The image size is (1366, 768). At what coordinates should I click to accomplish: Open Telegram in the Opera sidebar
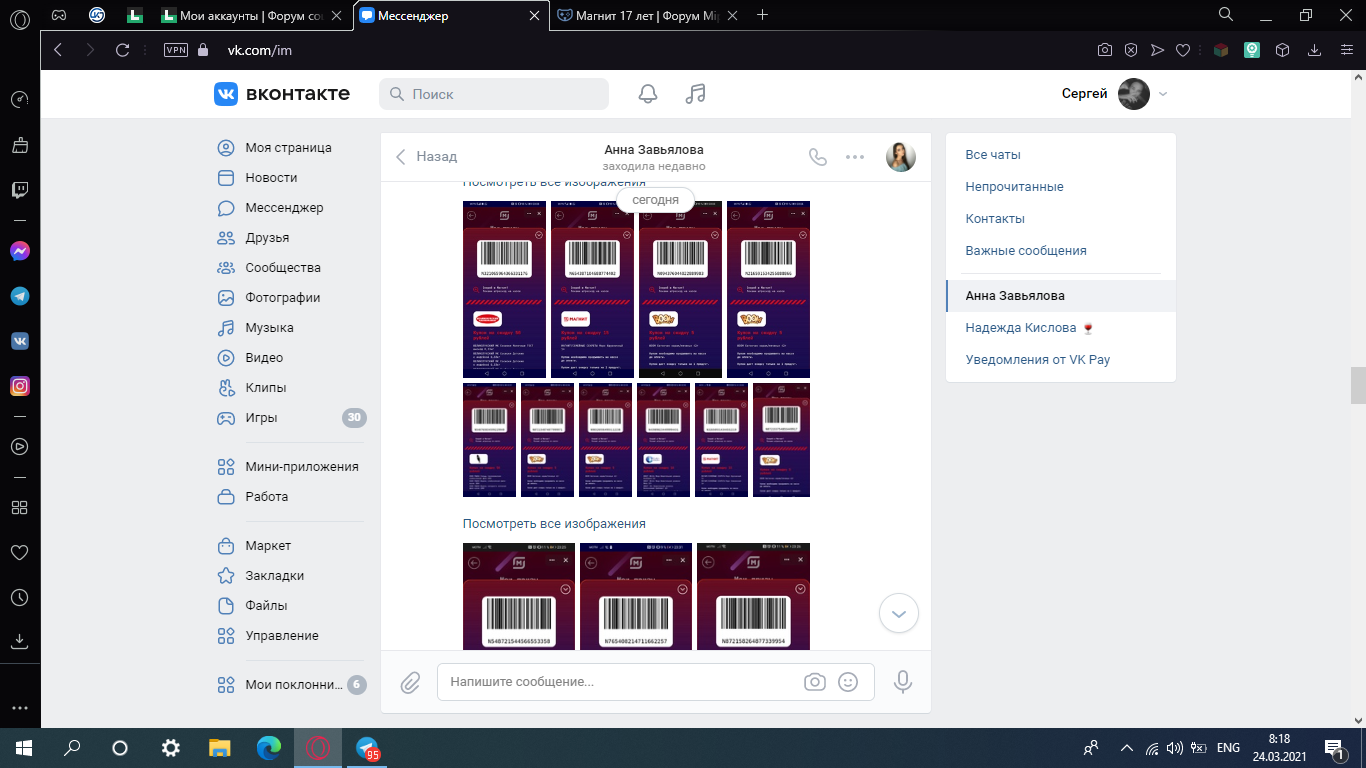pyautogui.click(x=19, y=296)
